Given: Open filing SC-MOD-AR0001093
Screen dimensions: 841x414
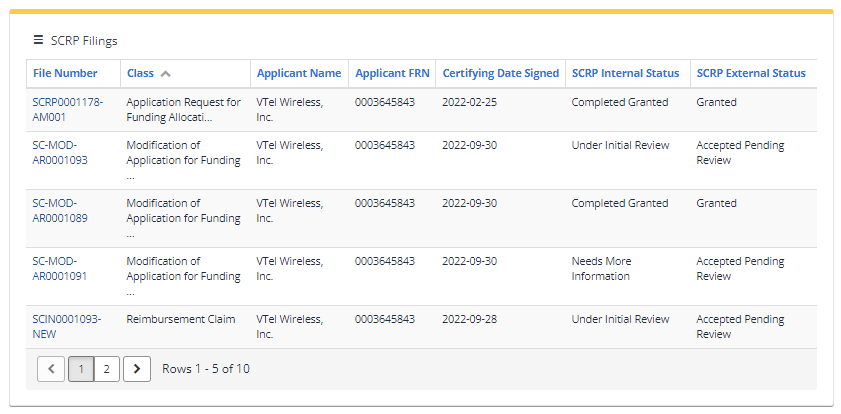Looking at the screenshot, I should point(60,153).
